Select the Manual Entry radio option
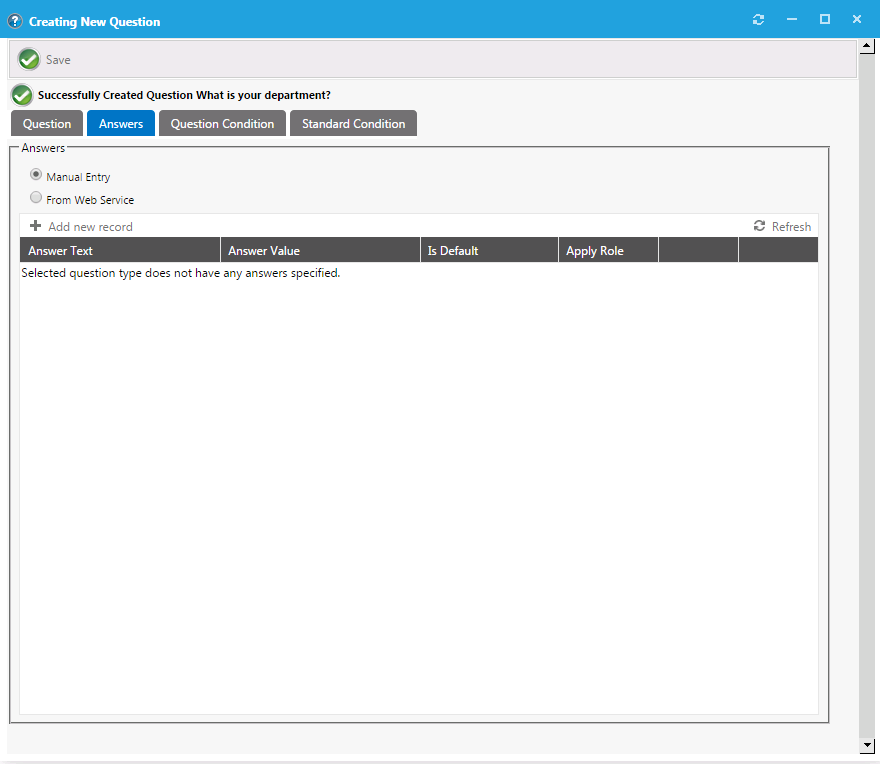This screenshot has width=880, height=764. [36, 175]
